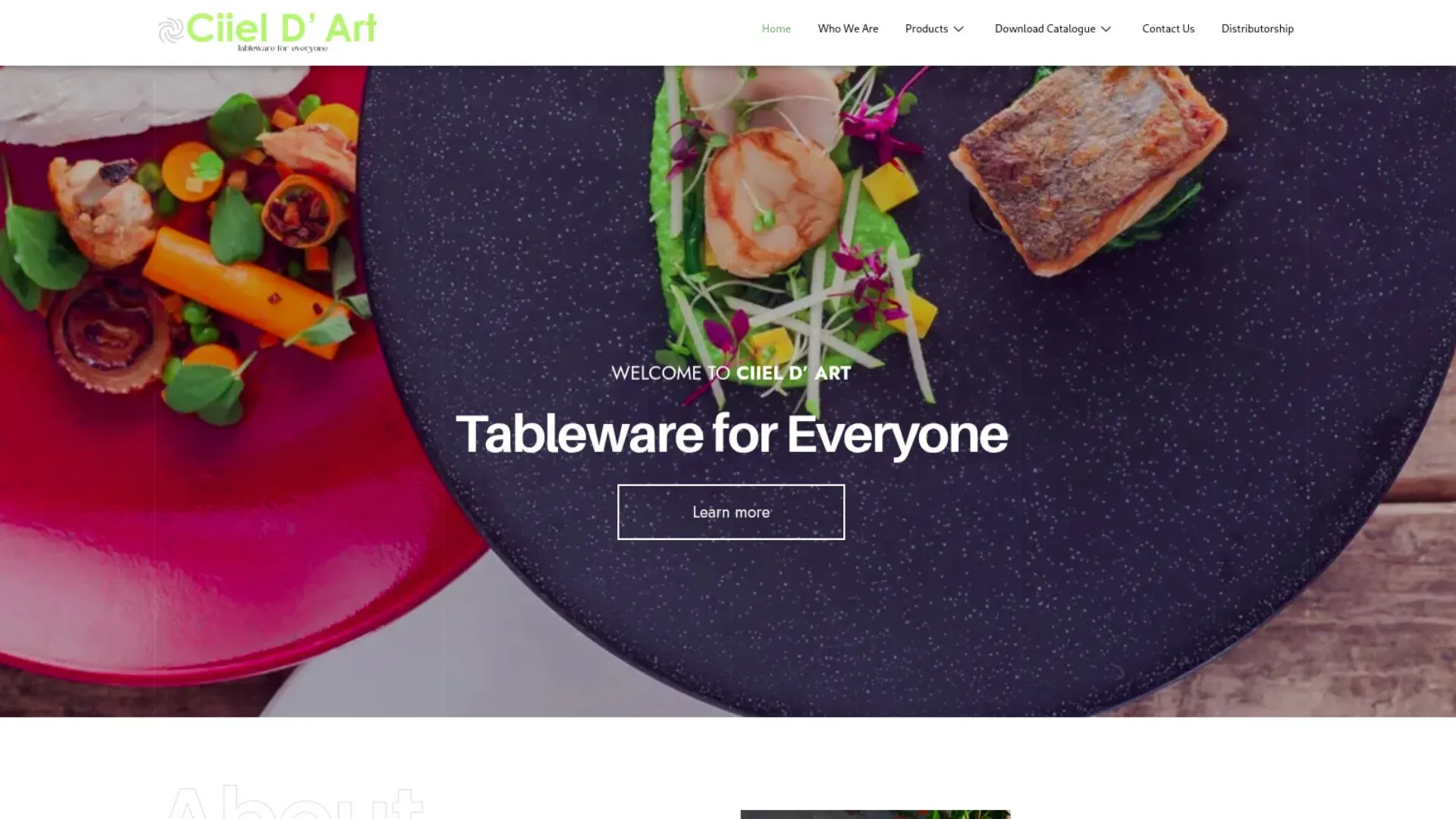
Task: Expand the Products chevron arrow
Action: click(959, 29)
